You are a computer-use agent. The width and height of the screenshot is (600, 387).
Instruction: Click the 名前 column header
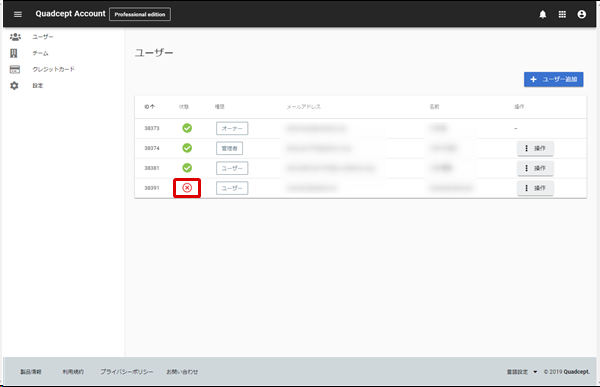(434, 107)
